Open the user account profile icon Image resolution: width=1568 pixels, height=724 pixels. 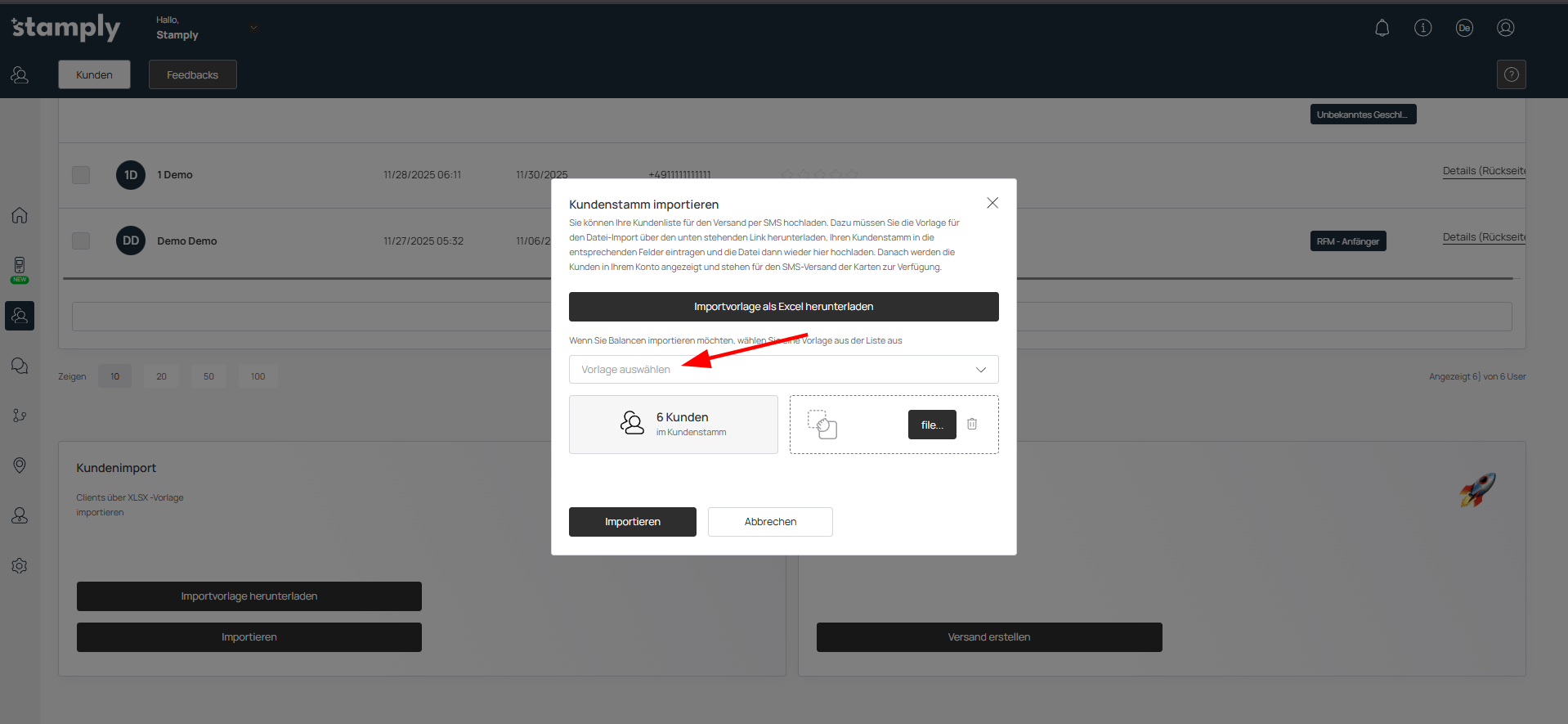click(x=1505, y=28)
